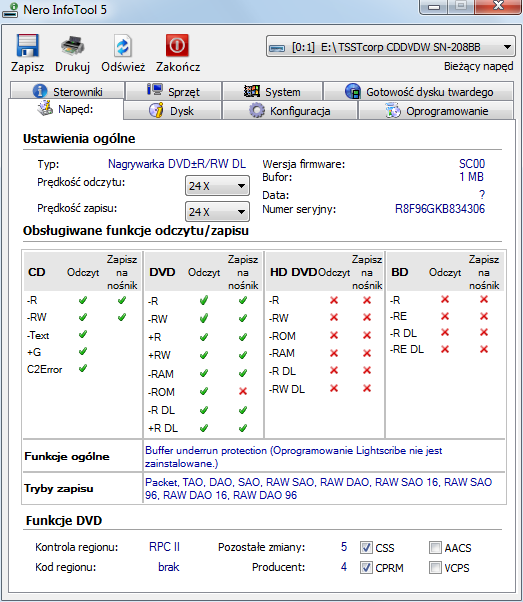This screenshot has height=602, width=523.
Task: Open the Oprogramowanie tab
Action: [x=436, y=111]
